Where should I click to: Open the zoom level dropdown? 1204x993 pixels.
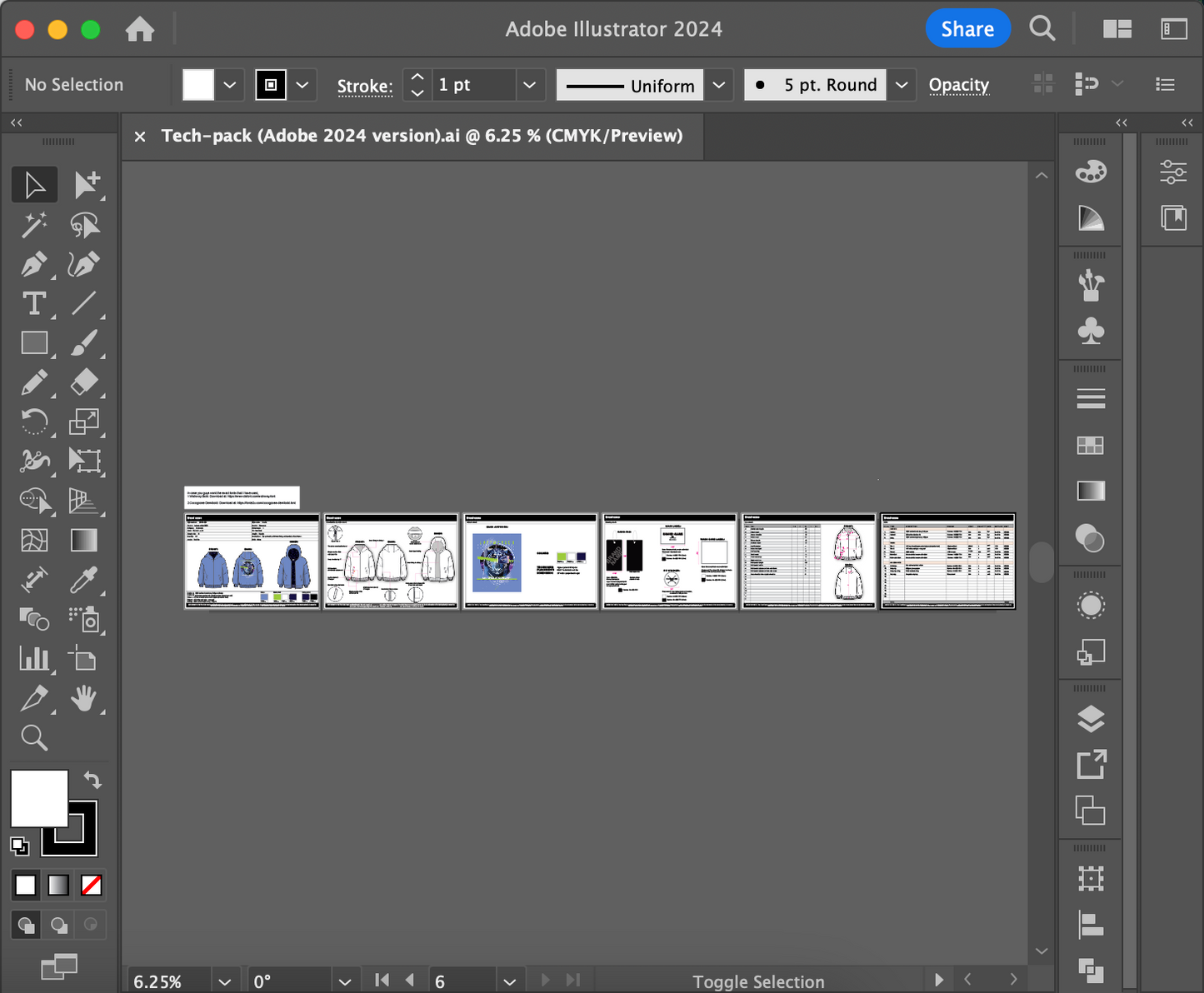(224, 981)
